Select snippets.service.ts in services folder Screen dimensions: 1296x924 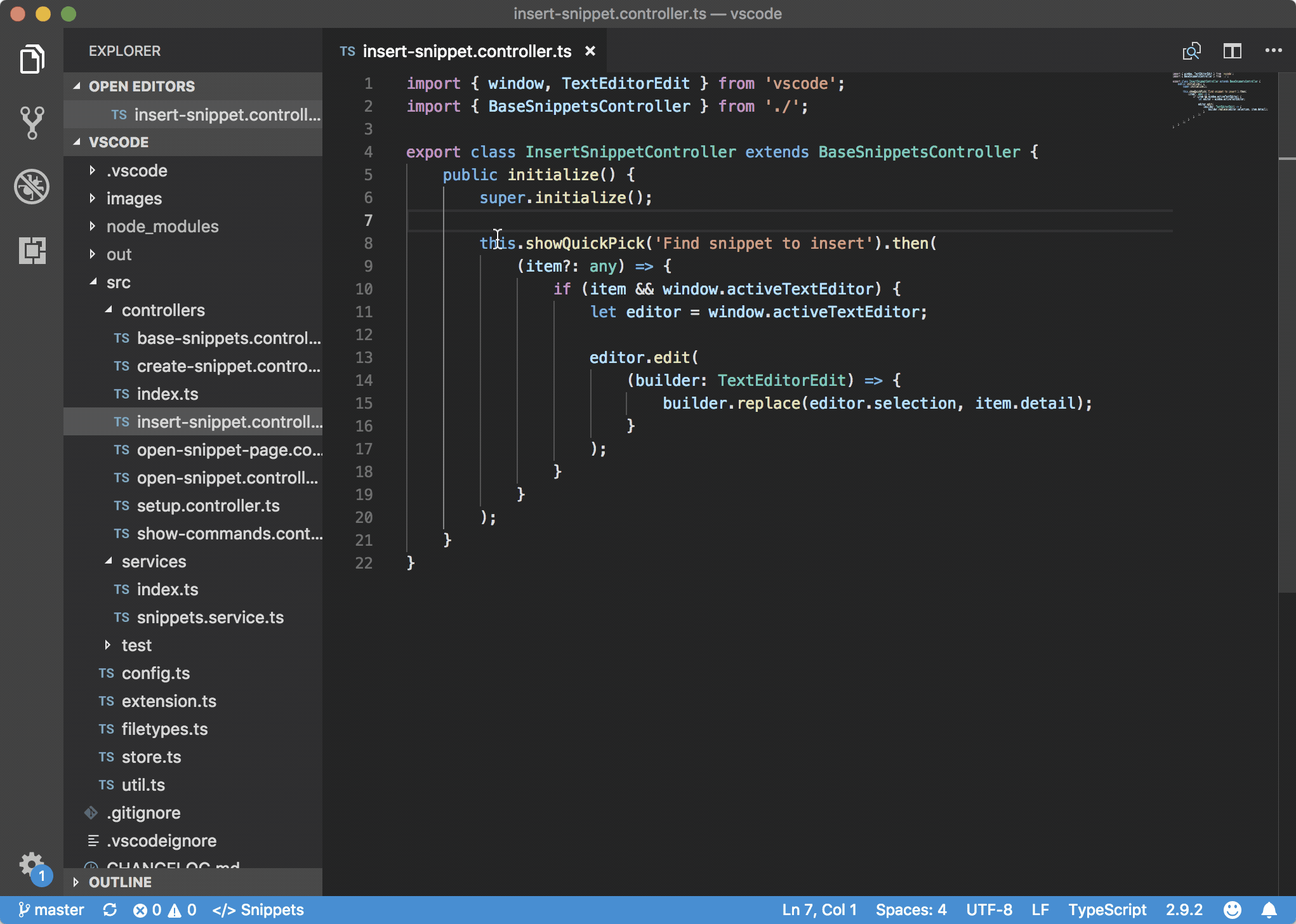[210, 617]
